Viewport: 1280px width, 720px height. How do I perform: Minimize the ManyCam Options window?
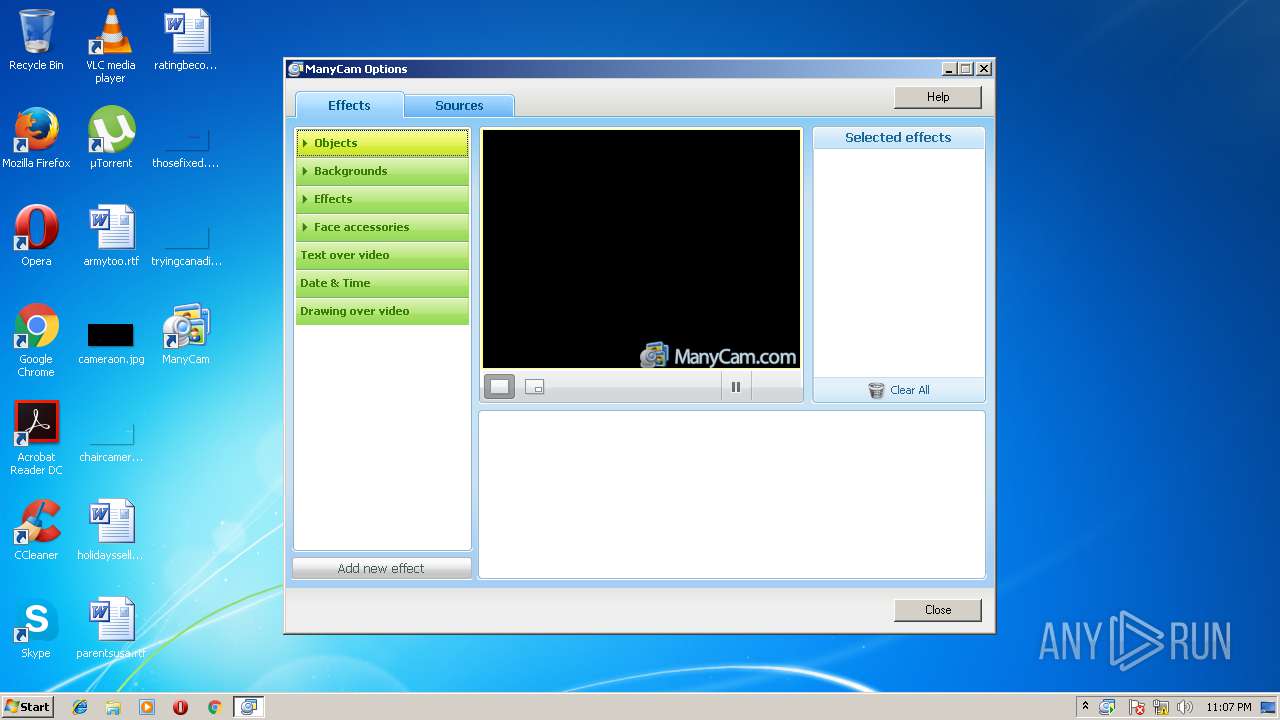coord(949,69)
